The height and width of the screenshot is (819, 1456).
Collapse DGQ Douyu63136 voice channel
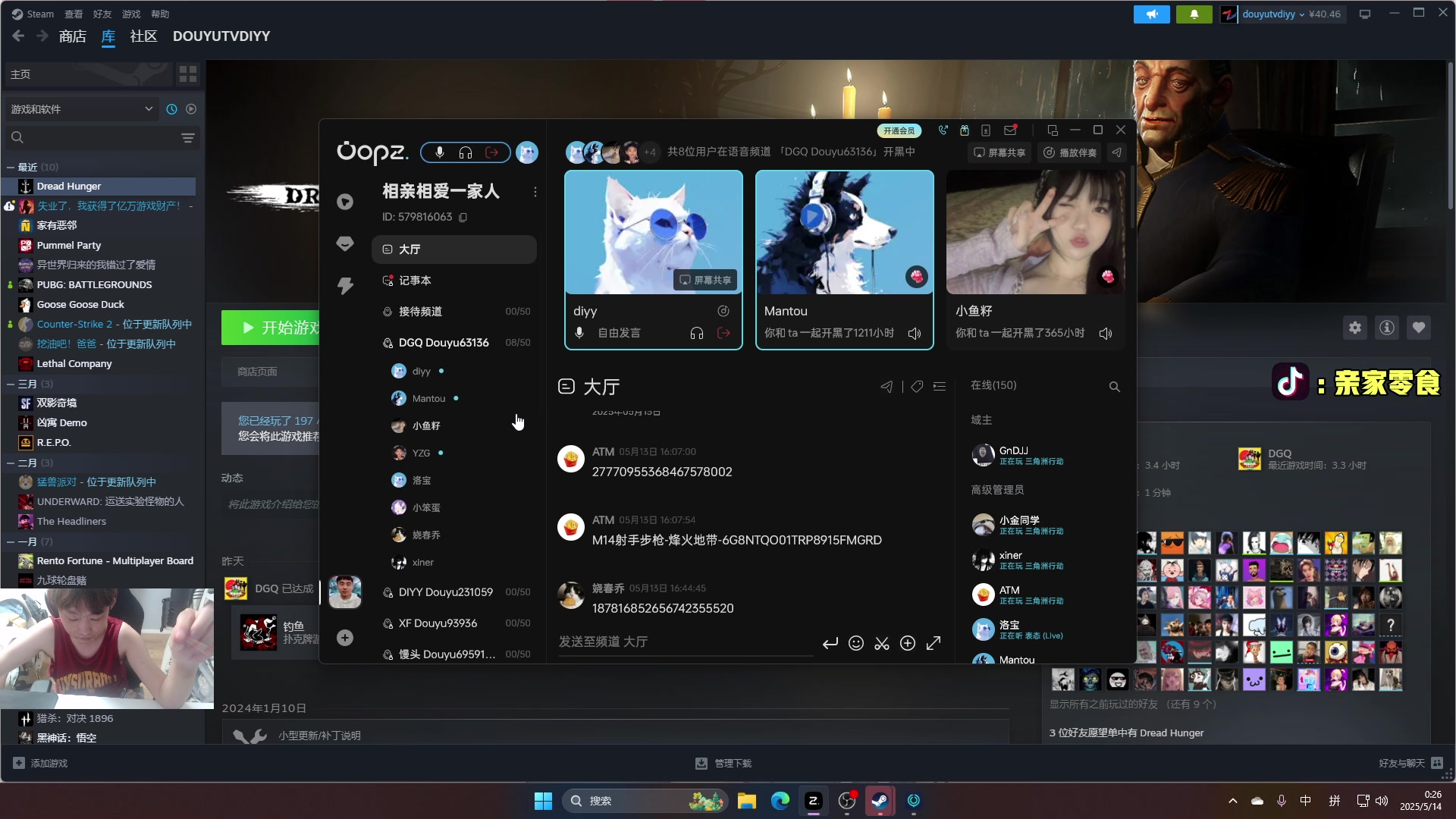(x=454, y=343)
